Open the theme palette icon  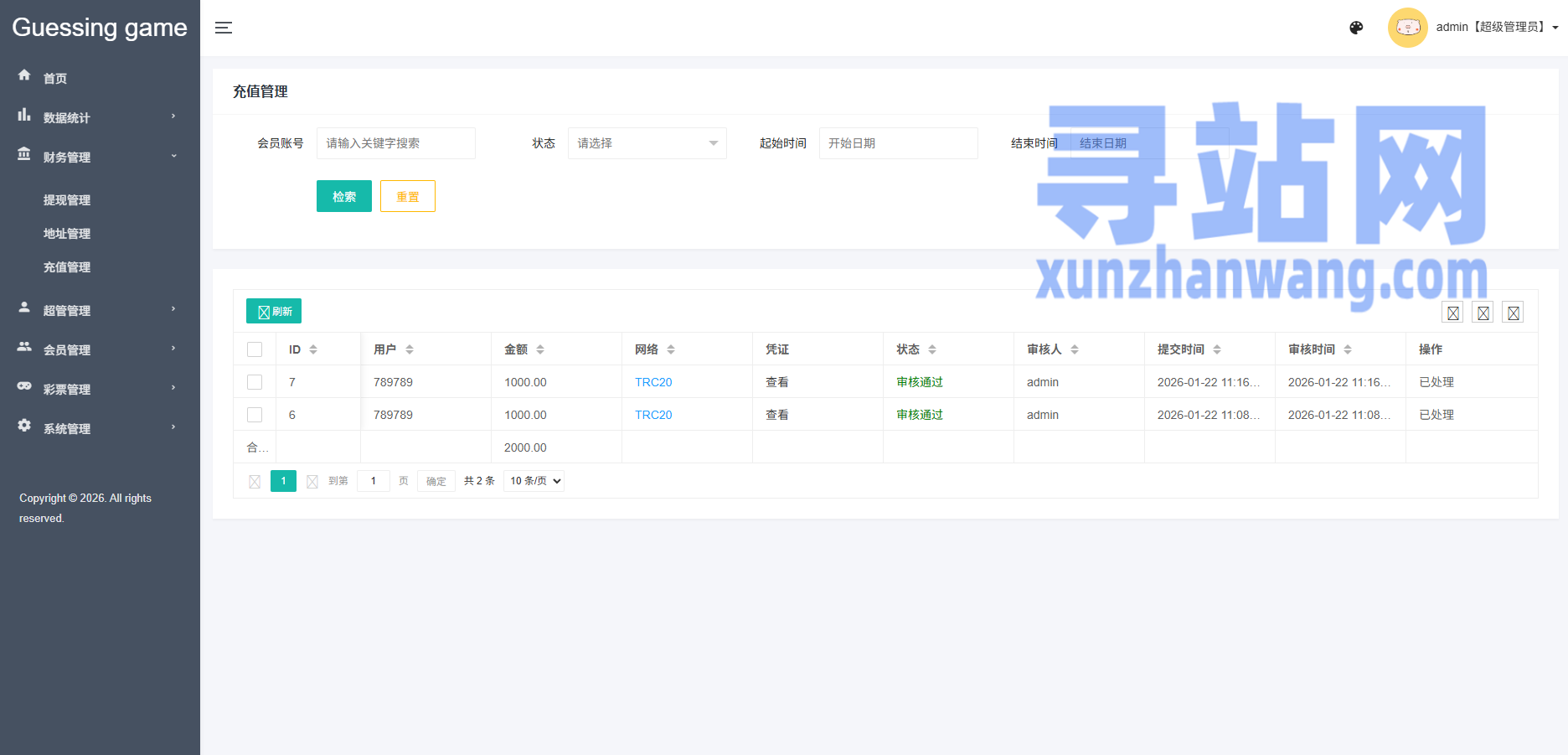click(x=1356, y=28)
